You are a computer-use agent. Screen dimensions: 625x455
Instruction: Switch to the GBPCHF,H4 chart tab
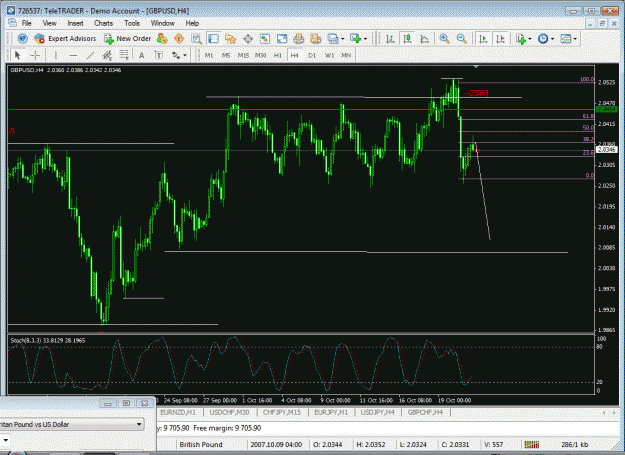point(425,412)
